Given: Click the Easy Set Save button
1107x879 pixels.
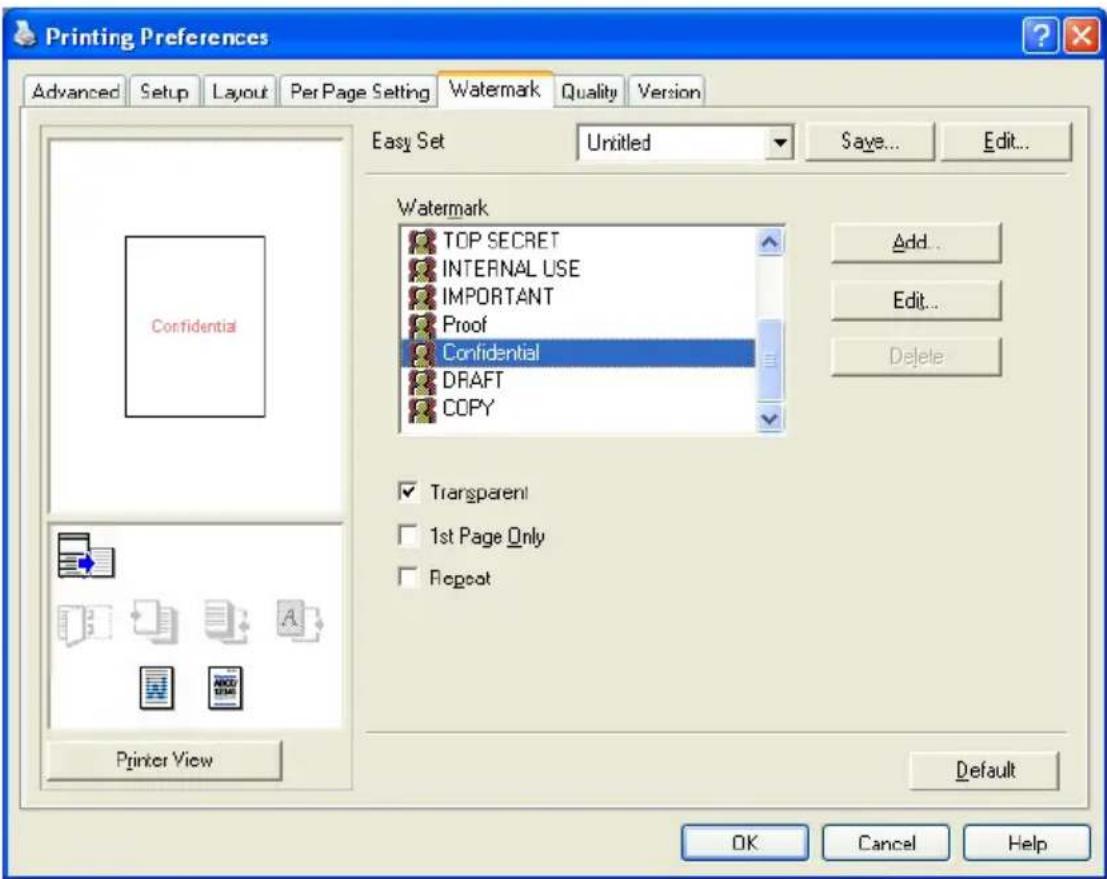Looking at the screenshot, I should [x=870, y=142].
